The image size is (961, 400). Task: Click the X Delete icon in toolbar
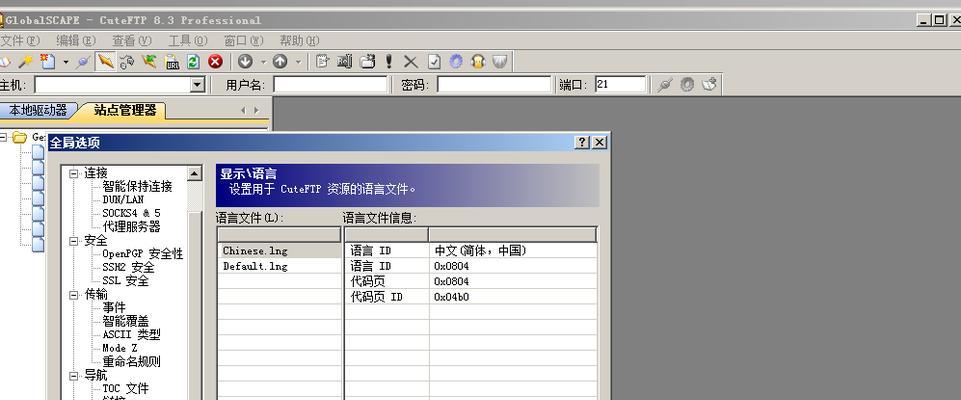click(411, 61)
